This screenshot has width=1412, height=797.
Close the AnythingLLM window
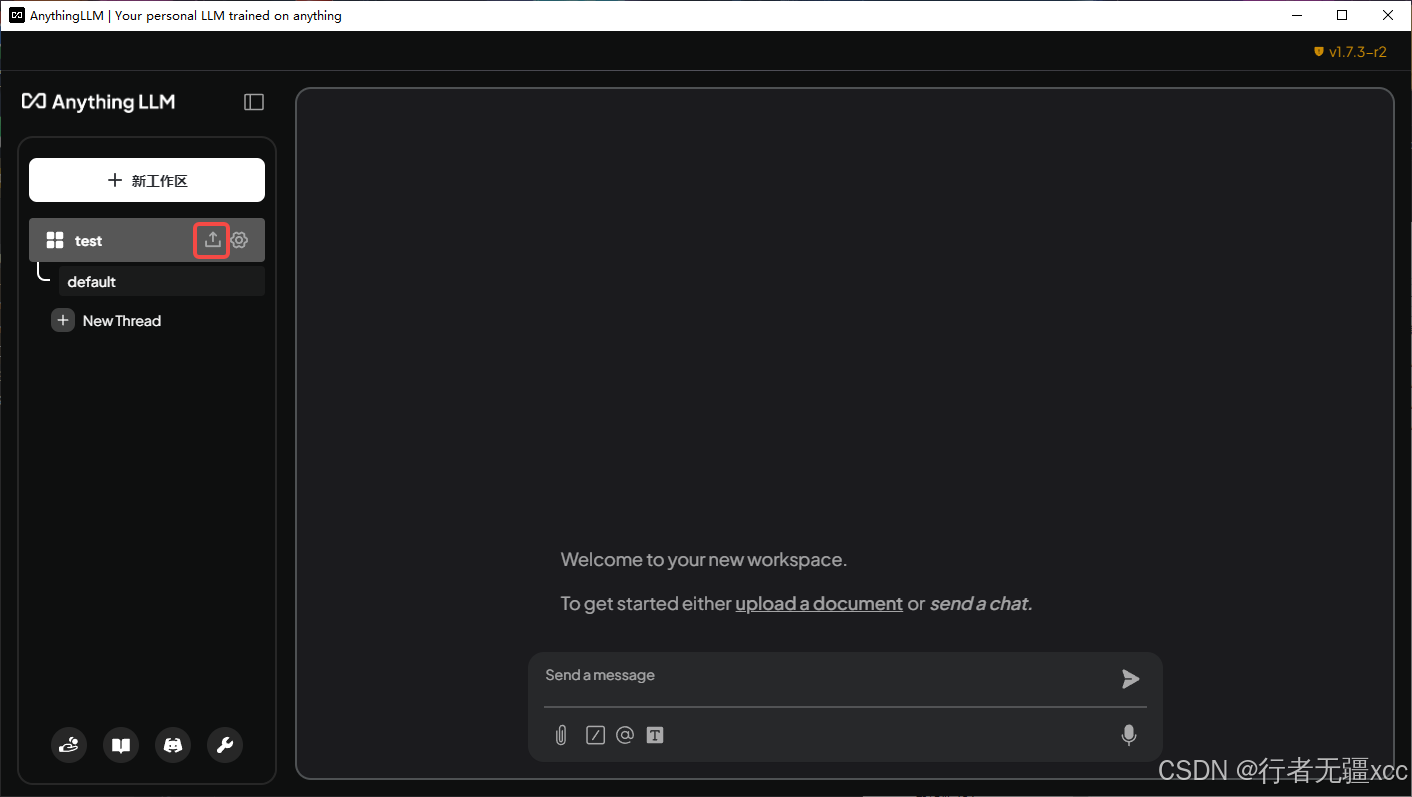(x=1388, y=15)
